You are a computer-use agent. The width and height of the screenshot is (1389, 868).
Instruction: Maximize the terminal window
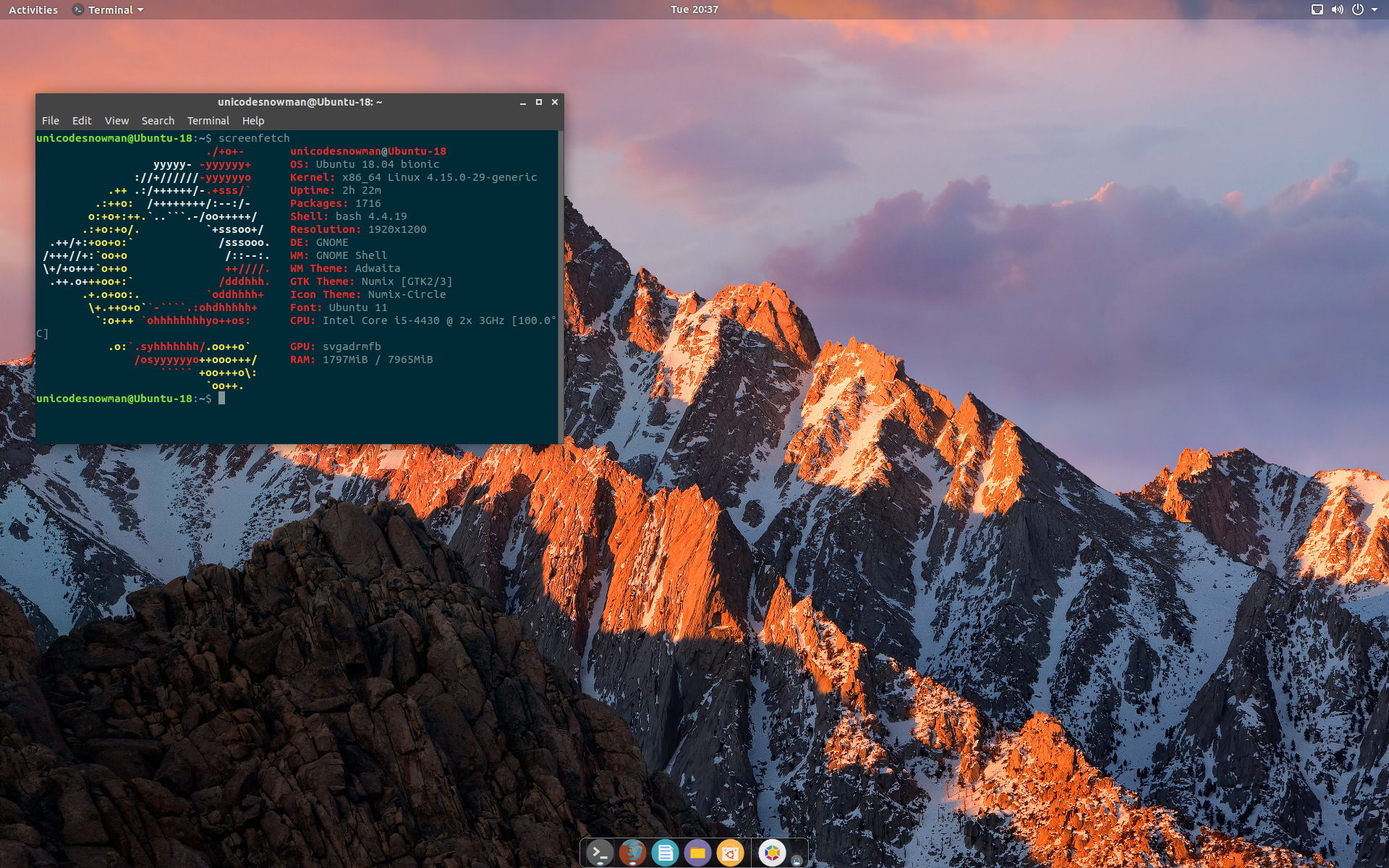click(x=539, y=103)
